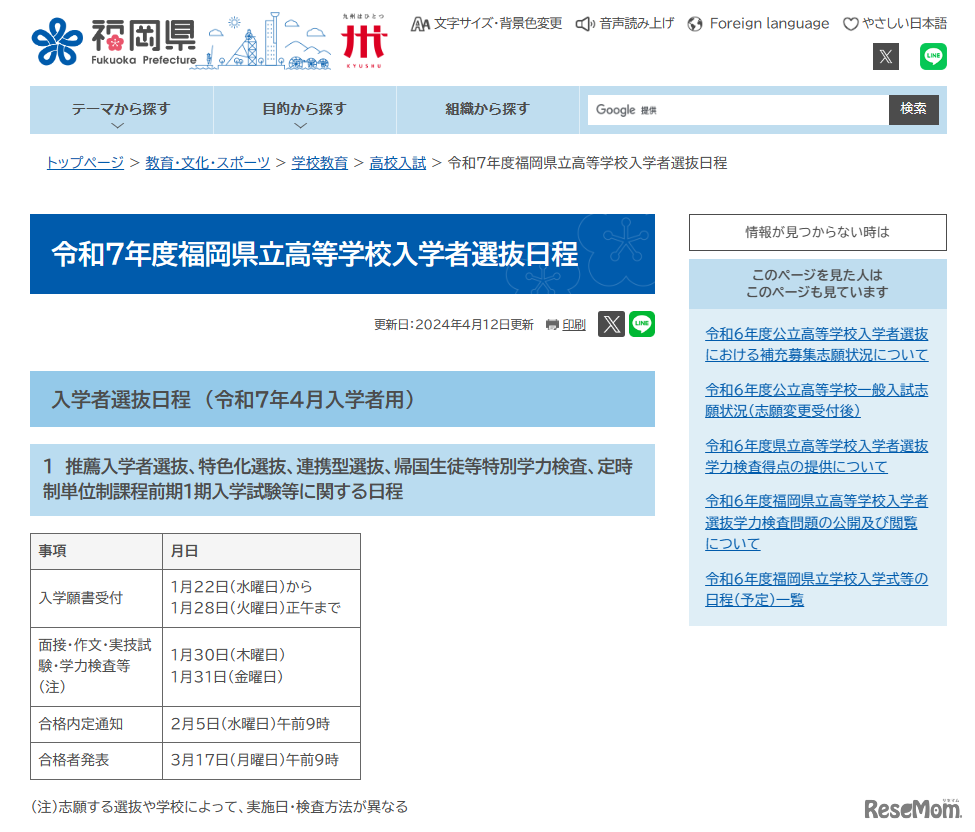Screen dimensions: 975x832
Task: Share page via X icon below title
Action: 611,324
